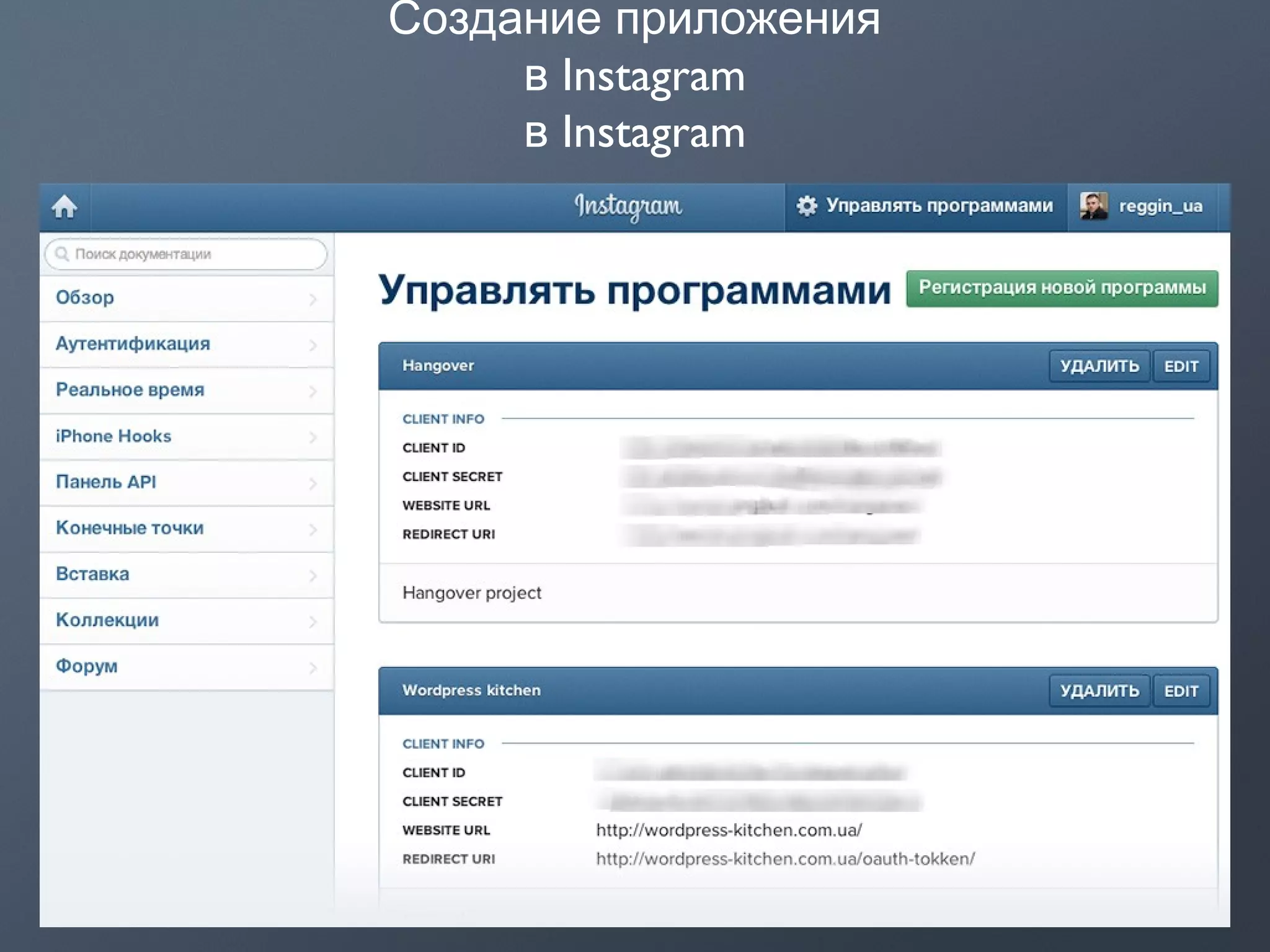Open the Реальное время sidebar section
1270x952 pixels.
click(187, 390)
